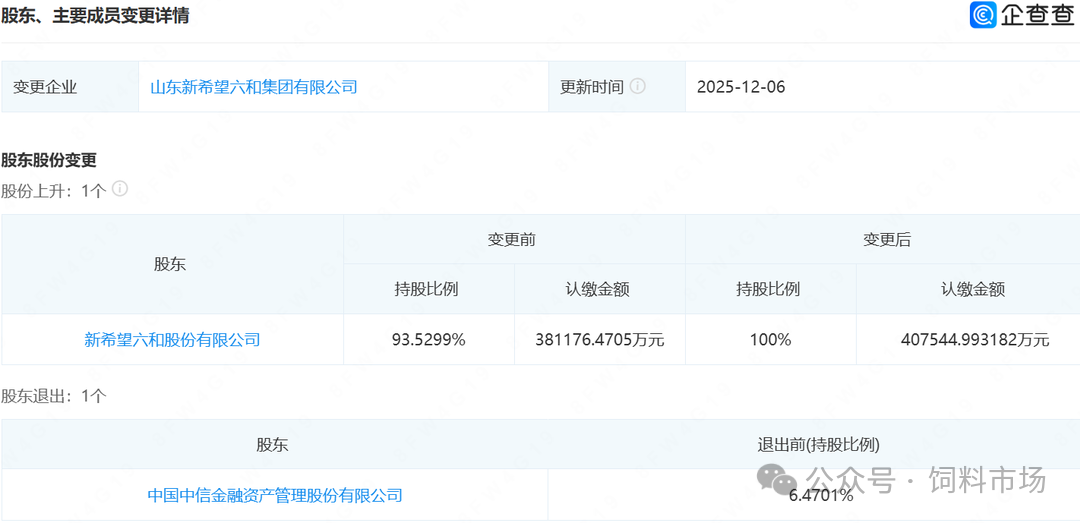Viewport: 1080px width, 523px height.
Task: Open the 山东新希望六和集团有限公司 company link
Action: tap(254, 87)
